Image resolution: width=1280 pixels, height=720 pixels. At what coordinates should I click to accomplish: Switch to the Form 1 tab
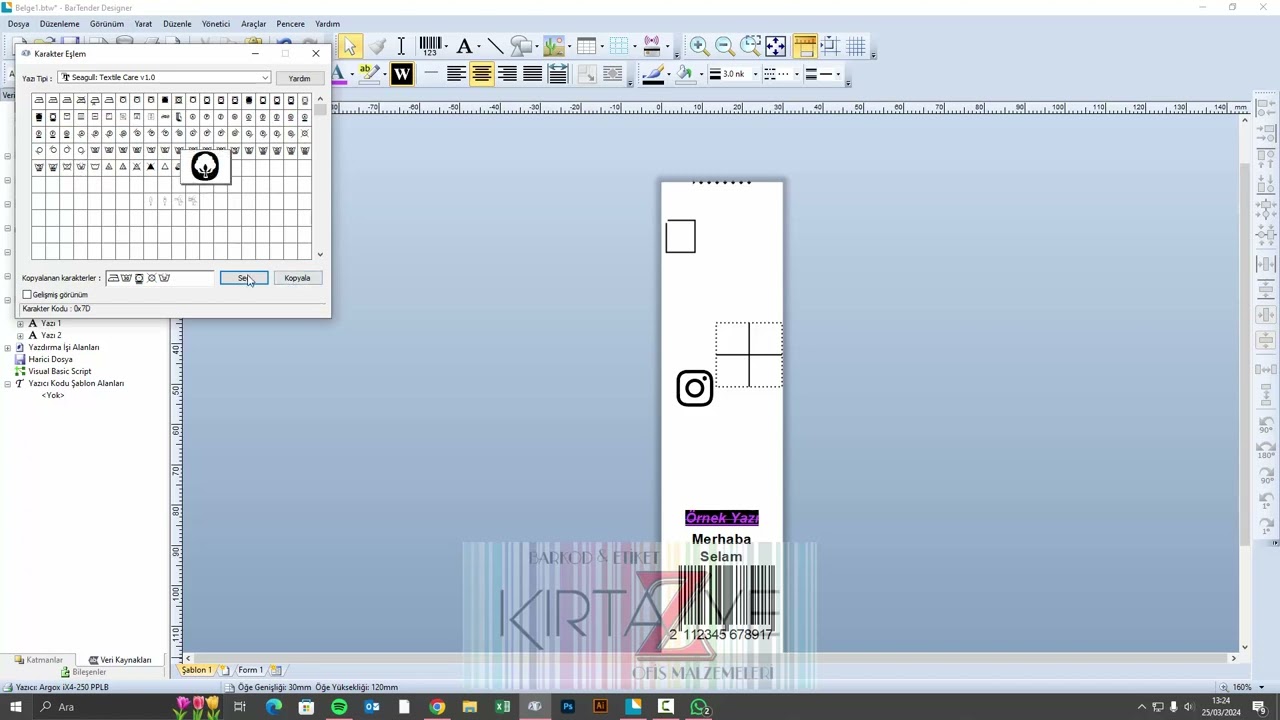(250, 670)
